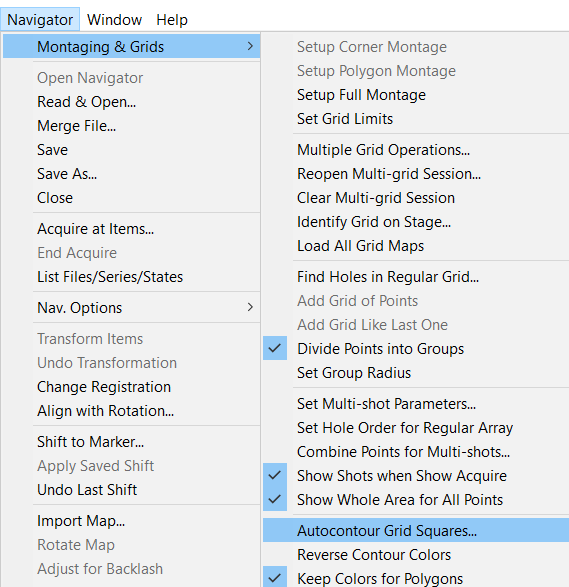Toggle Show Shots when Show Acquire
This screenshot has width=569, height=587.
pos(416,476)
